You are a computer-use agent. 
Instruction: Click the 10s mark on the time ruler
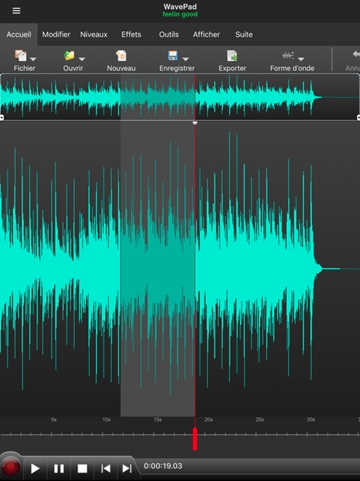[x=106, y=420]
